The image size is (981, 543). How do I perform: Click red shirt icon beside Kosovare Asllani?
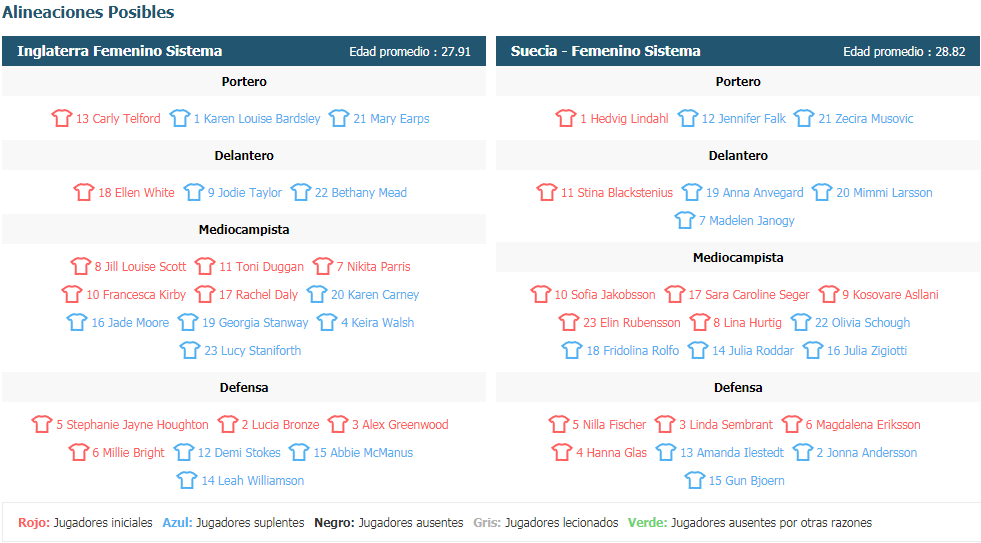[x=828, y=294]
